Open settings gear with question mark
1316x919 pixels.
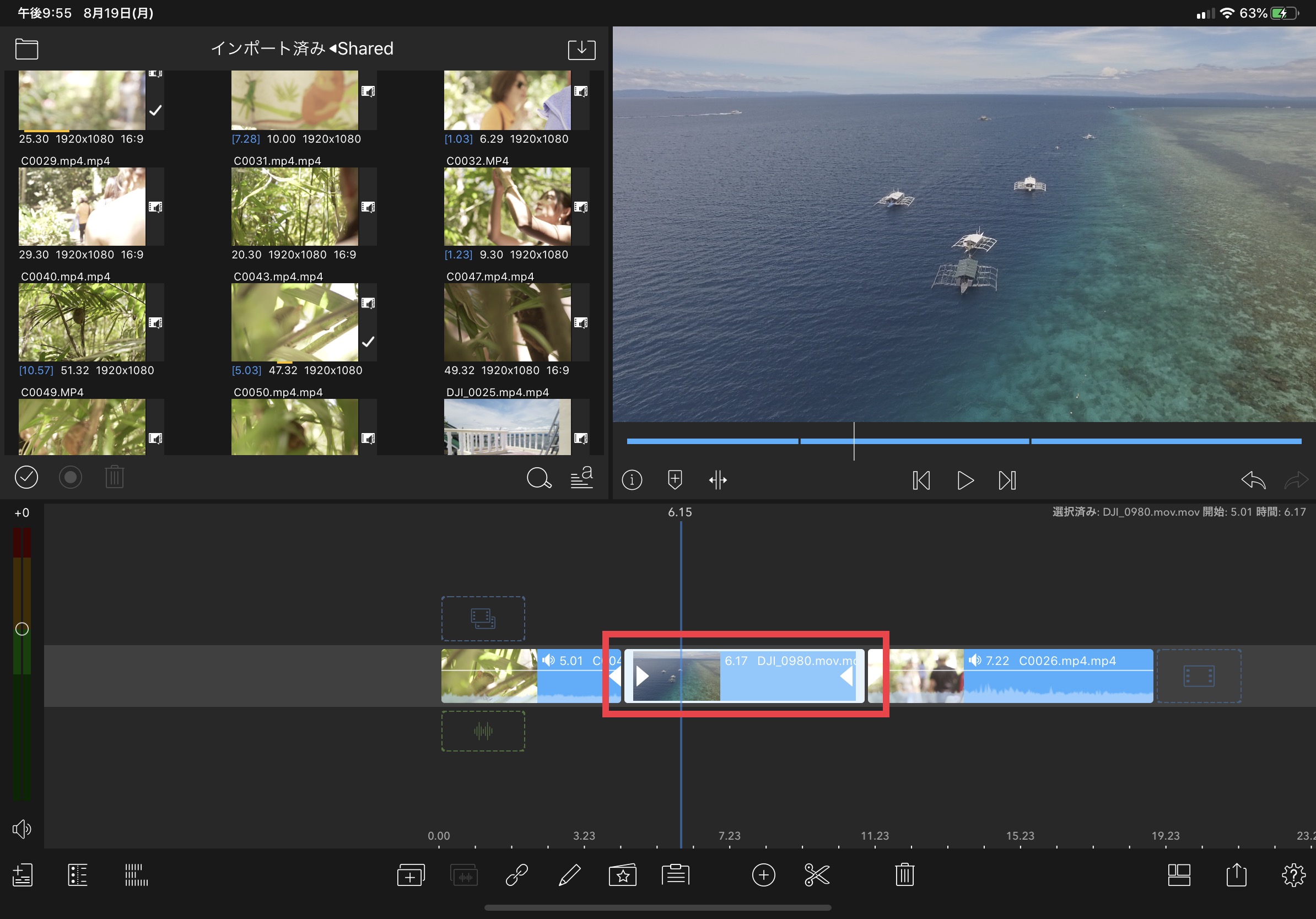(x=1293, y=875)
